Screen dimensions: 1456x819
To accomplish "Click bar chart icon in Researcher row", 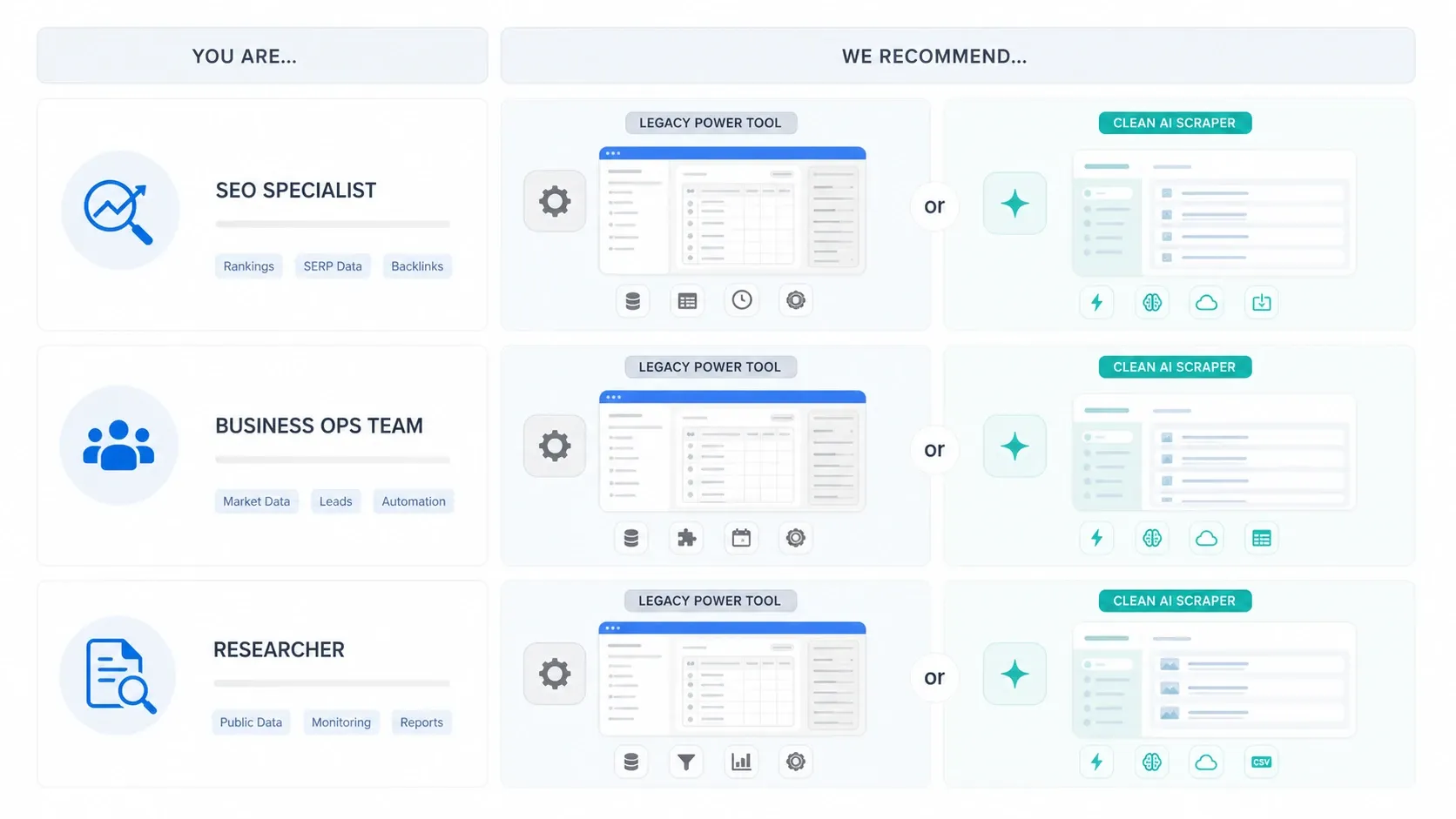I will (741, 762).
